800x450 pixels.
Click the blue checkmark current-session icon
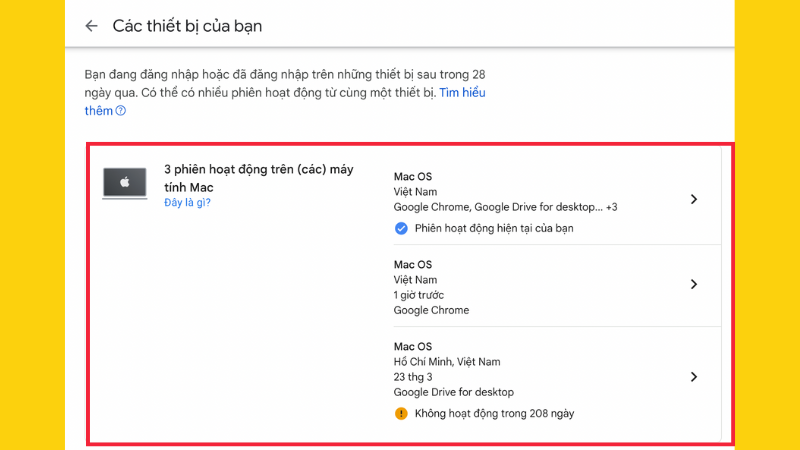(401, 228)
